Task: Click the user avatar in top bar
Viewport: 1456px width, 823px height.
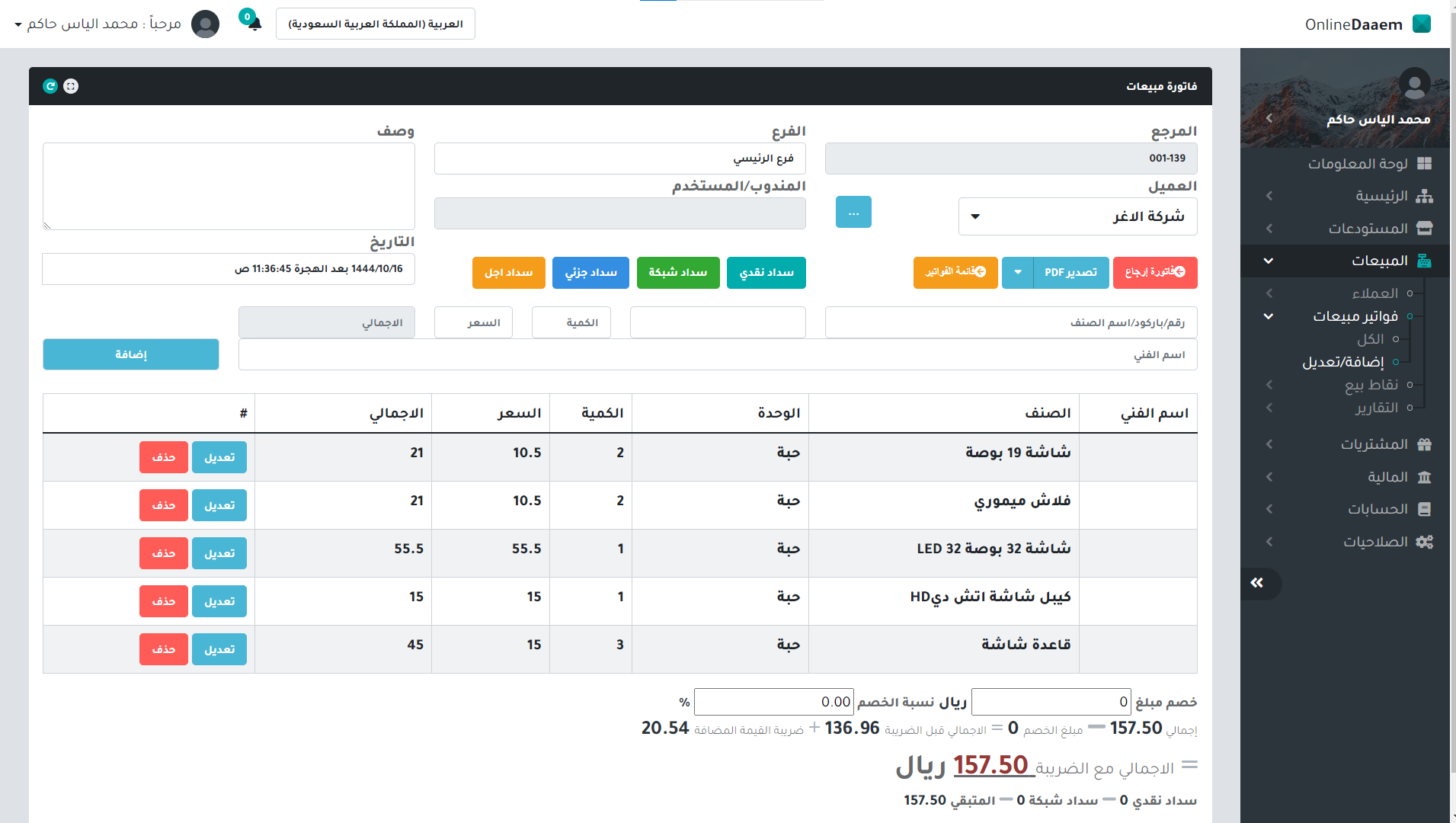Action: point(205,24)
